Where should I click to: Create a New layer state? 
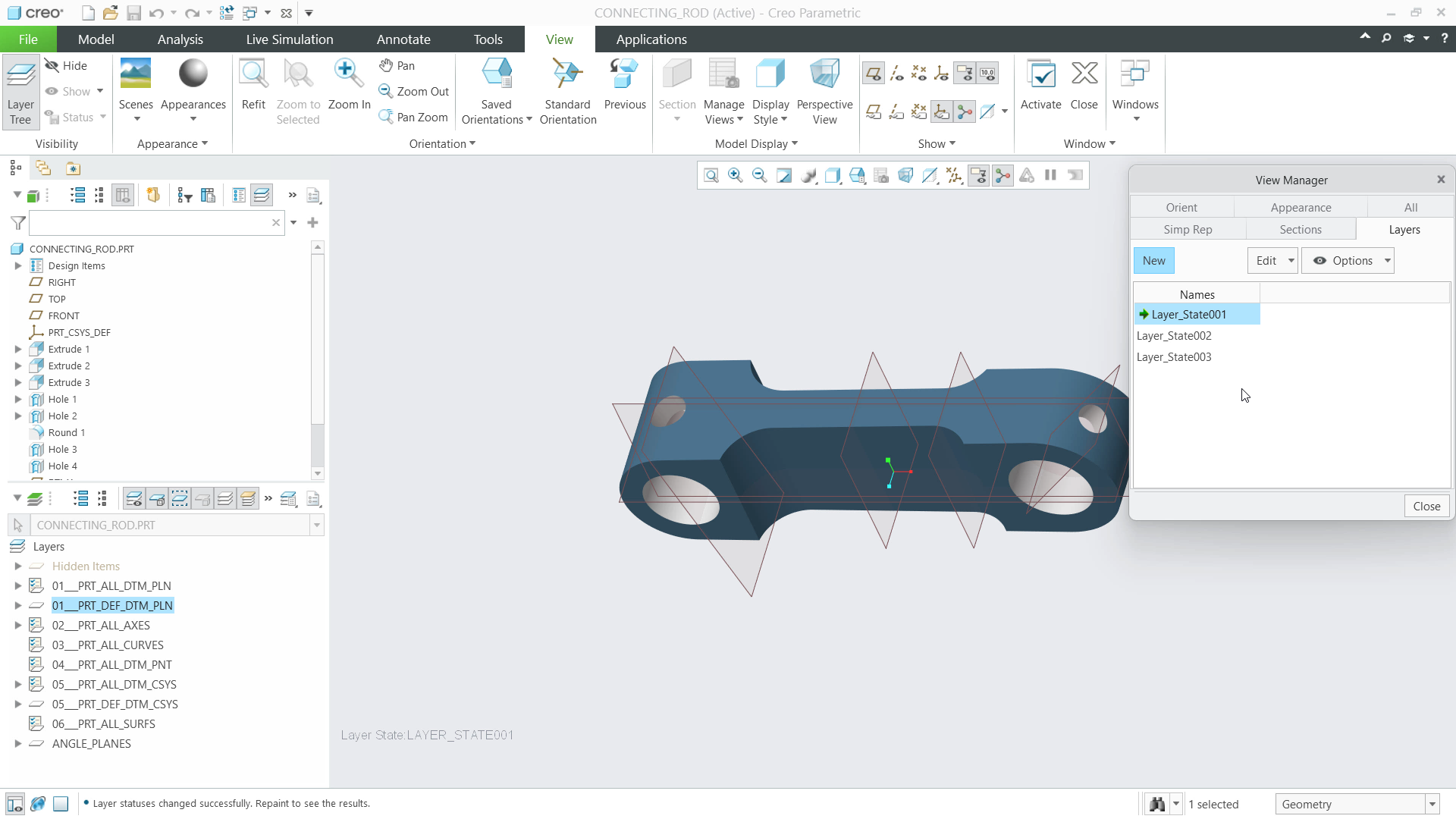[x=1154, y=261]
